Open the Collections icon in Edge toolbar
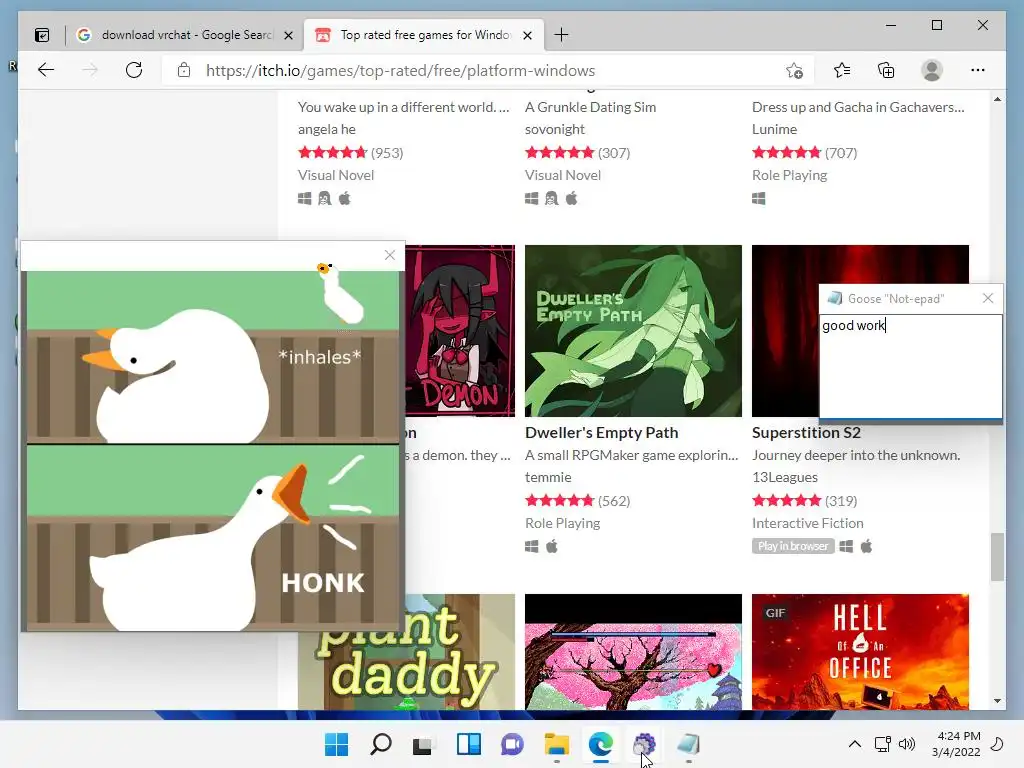Viewport: 1024px width, 768px height. point(886,70)
